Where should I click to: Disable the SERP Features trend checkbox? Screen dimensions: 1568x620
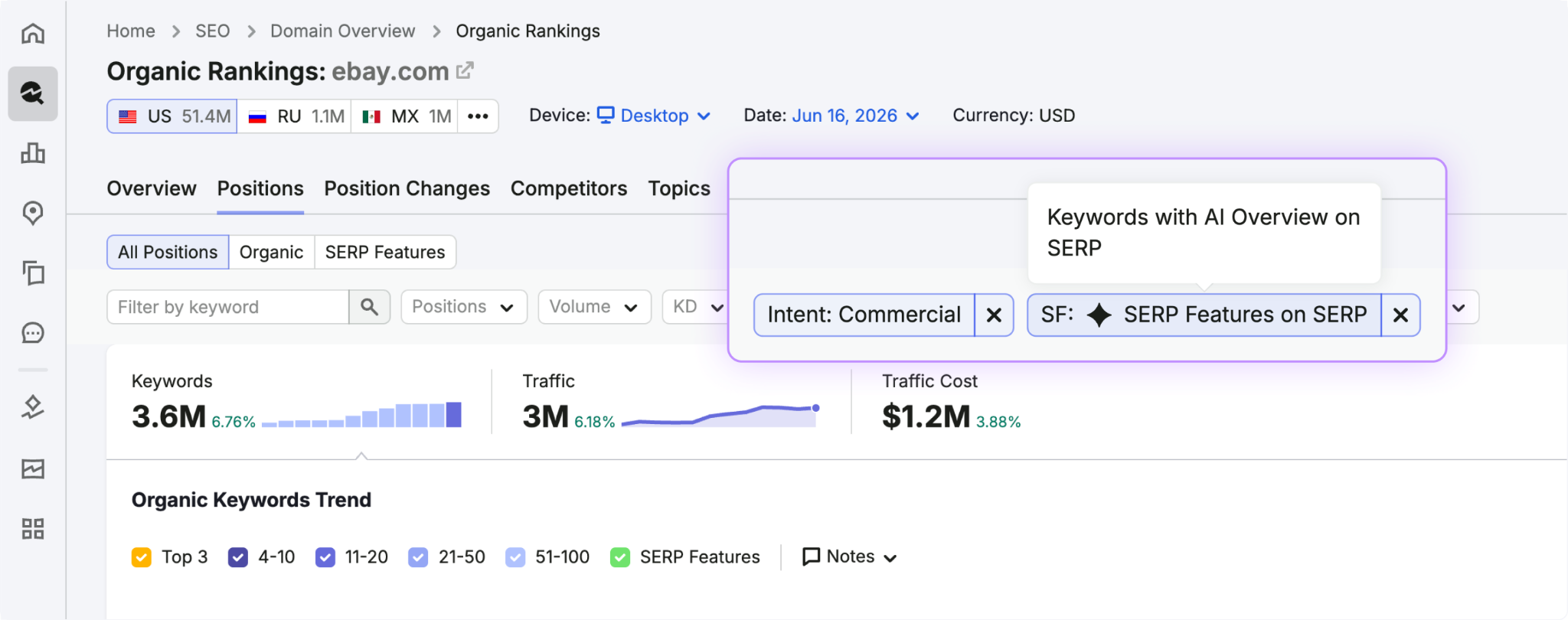(x=620, y=557)
